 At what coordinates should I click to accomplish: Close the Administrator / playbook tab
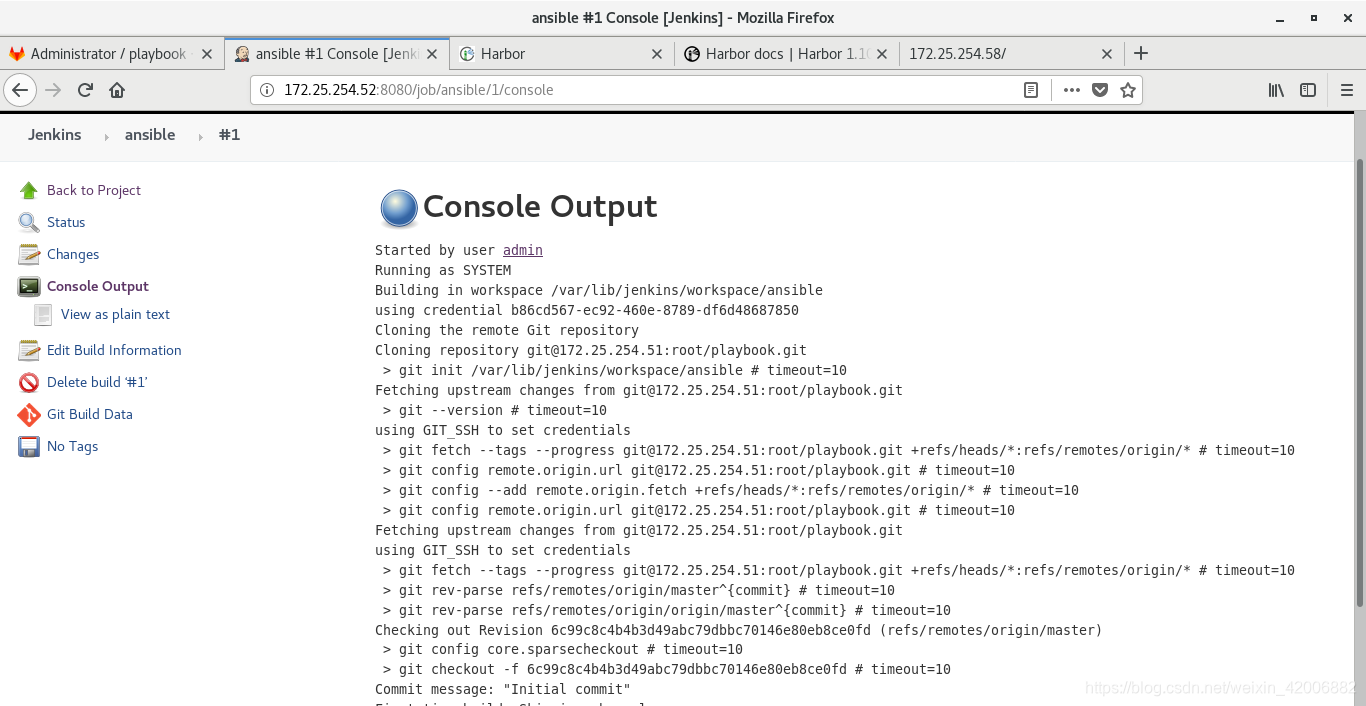pos(207,54)
